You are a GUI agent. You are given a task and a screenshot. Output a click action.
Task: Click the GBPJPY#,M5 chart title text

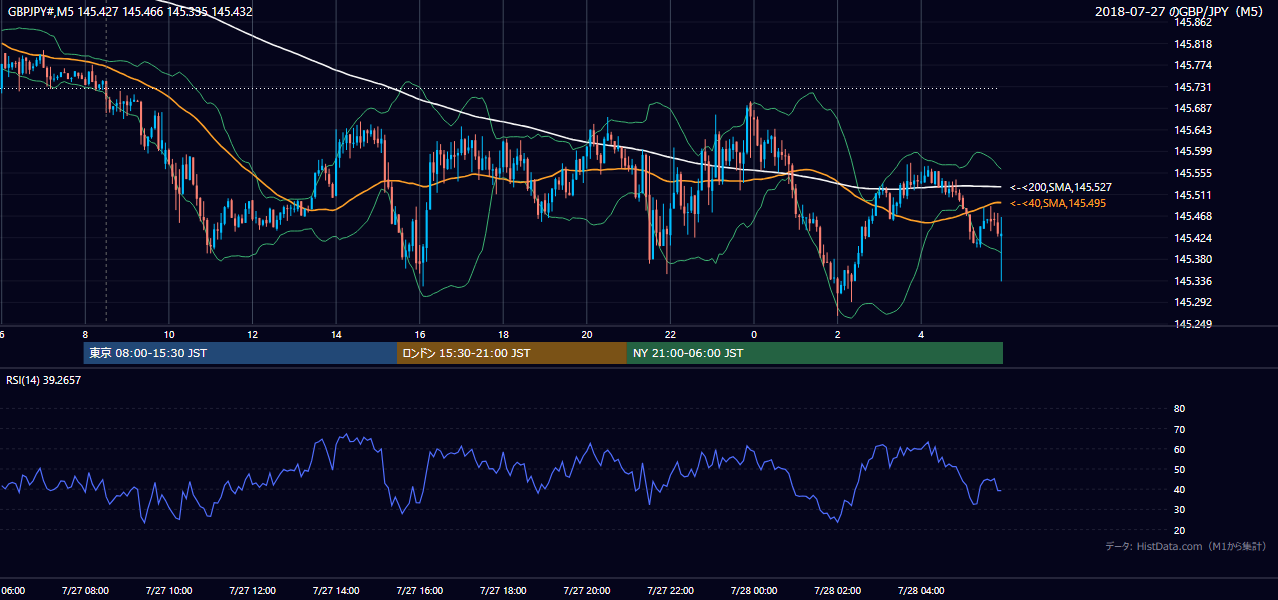click(128, 12)
